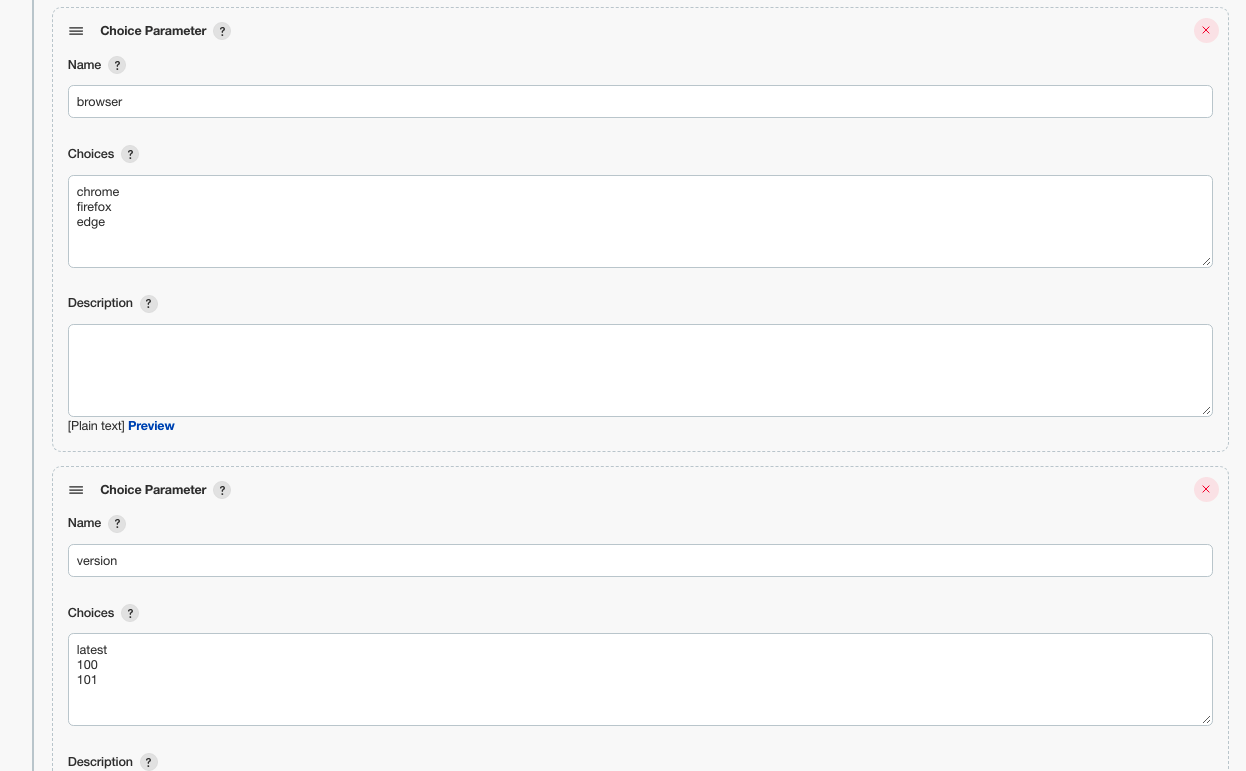1246x771 pixels.
Task: Show help for browser Name field
Action: click(117, 65)
